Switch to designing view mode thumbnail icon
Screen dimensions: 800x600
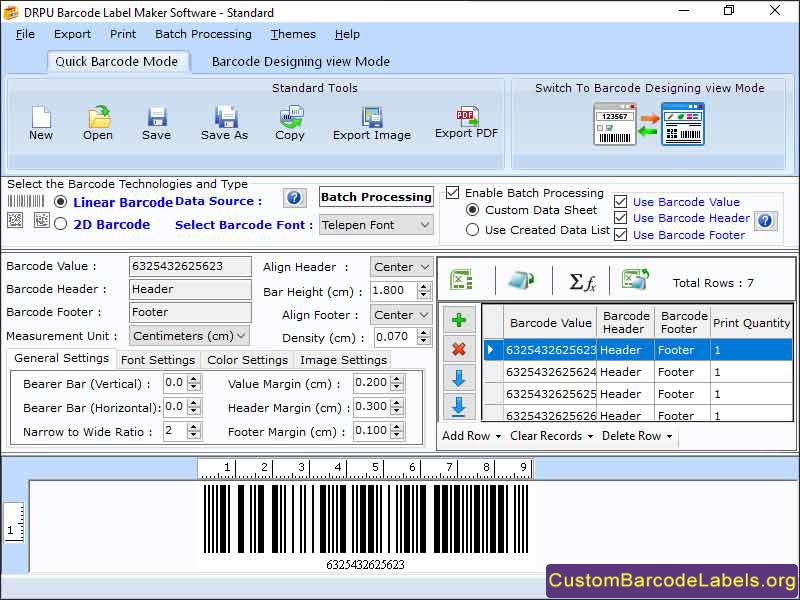(683, 124)
